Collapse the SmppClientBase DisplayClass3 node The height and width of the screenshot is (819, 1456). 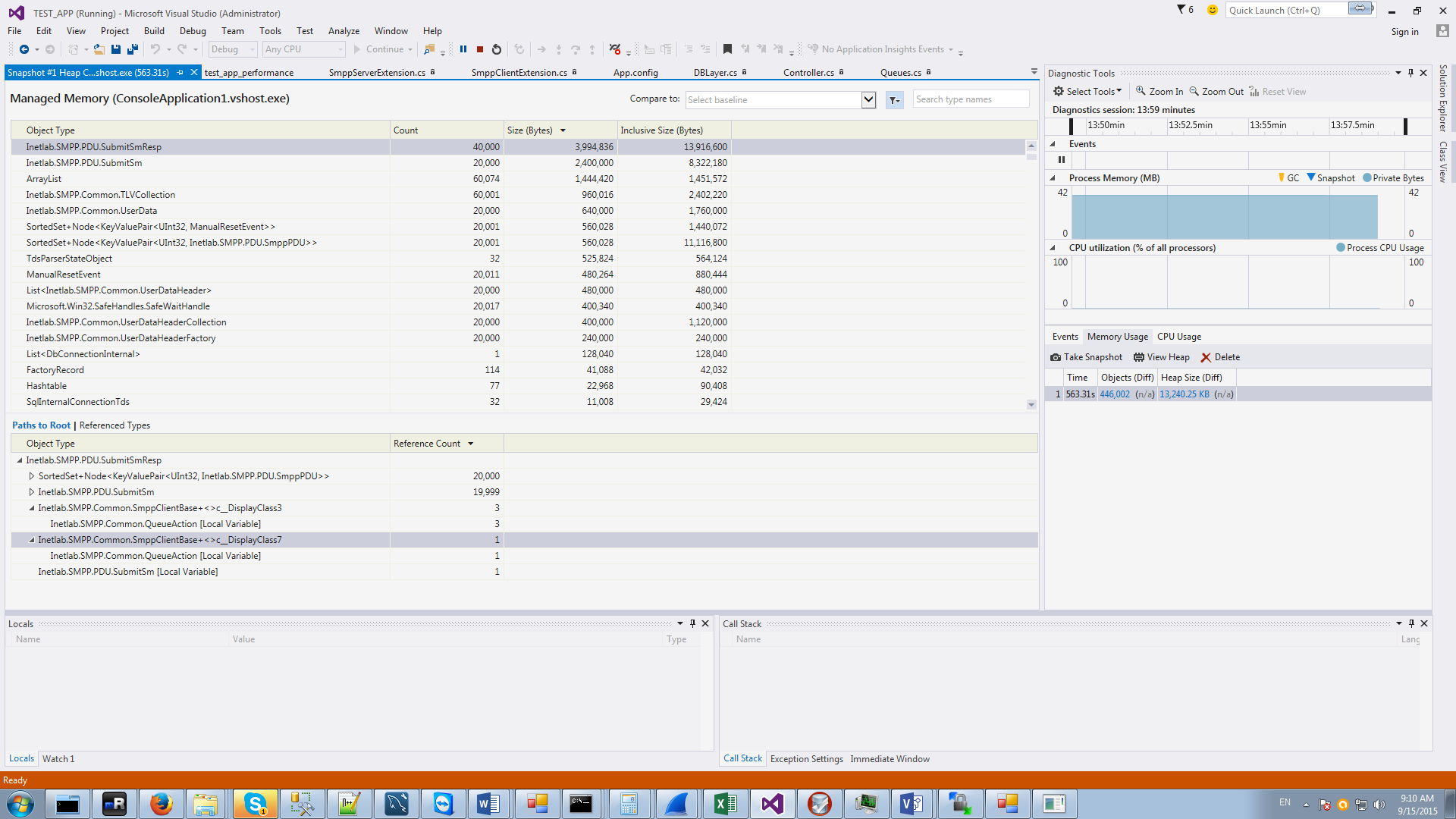32,508
